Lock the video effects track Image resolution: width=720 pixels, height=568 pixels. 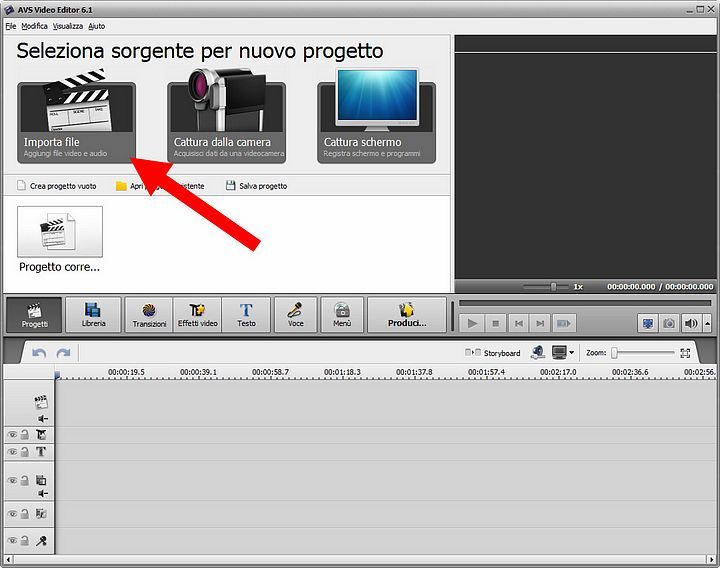coord(25,434)
